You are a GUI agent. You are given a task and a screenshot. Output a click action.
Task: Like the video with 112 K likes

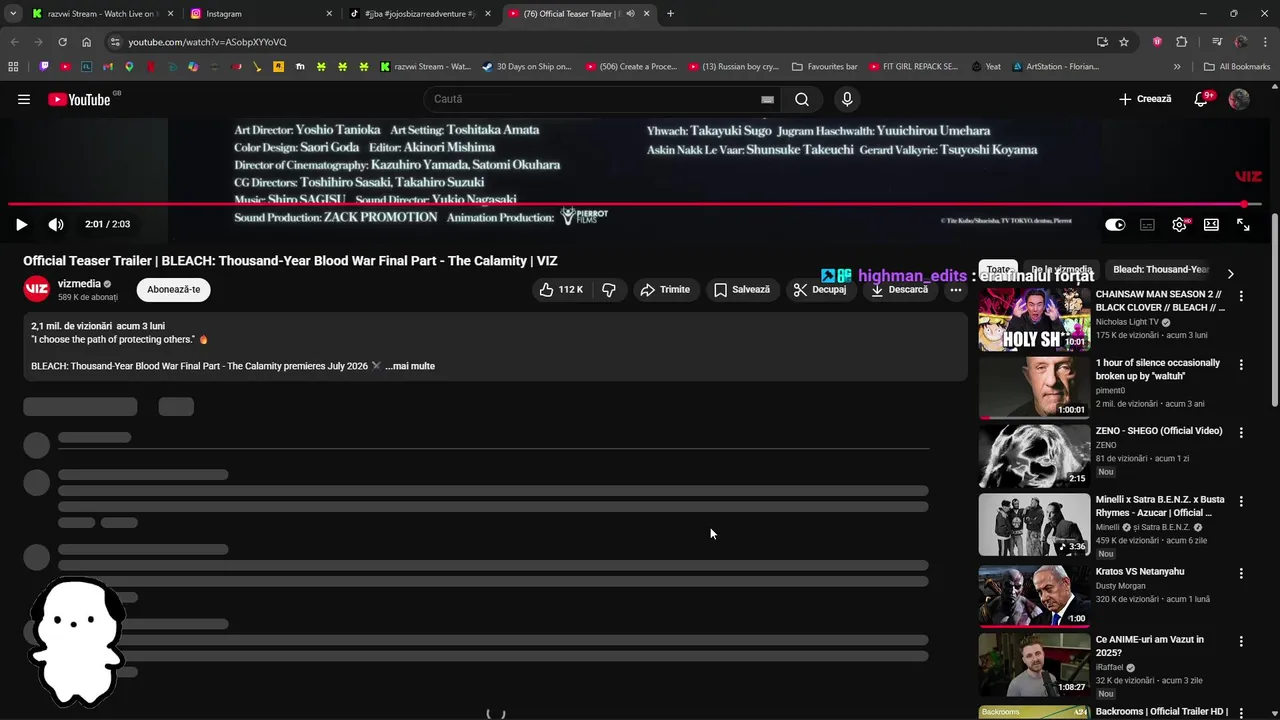tap(561, 290)
